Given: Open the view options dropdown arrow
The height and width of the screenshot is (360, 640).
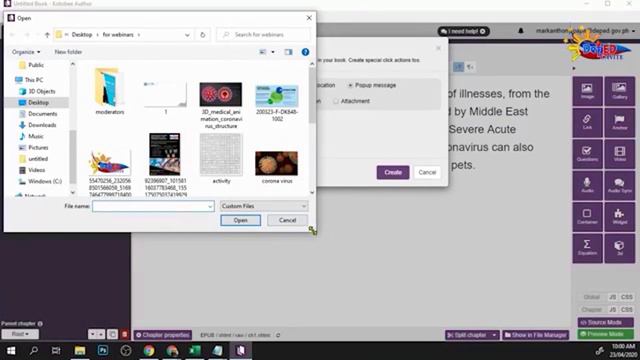Looking at the screenshot, I should pyautogui.click(x=273, y=52).
